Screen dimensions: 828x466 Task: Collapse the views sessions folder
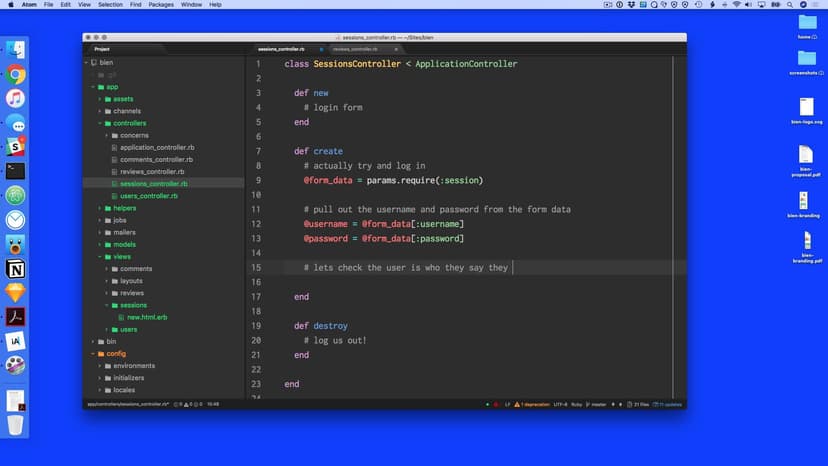(107, 305)
